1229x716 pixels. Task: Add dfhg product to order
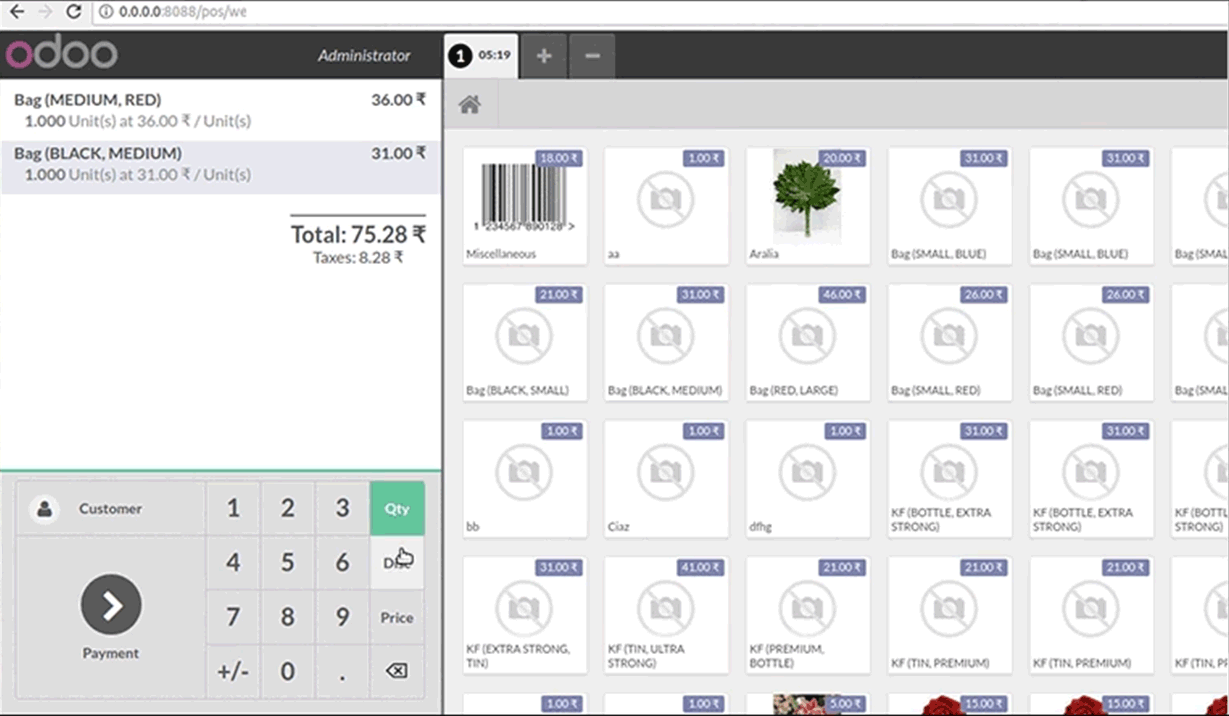click(808, 479)
